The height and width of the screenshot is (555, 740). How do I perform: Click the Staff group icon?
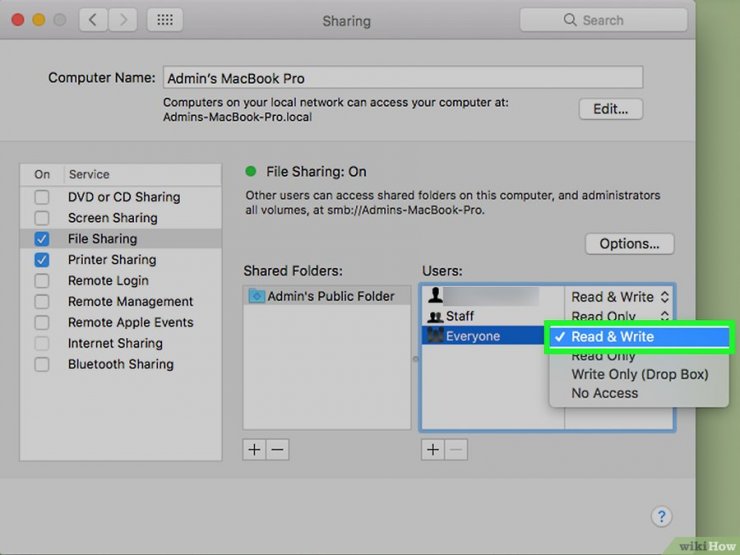tap(435, 316)
